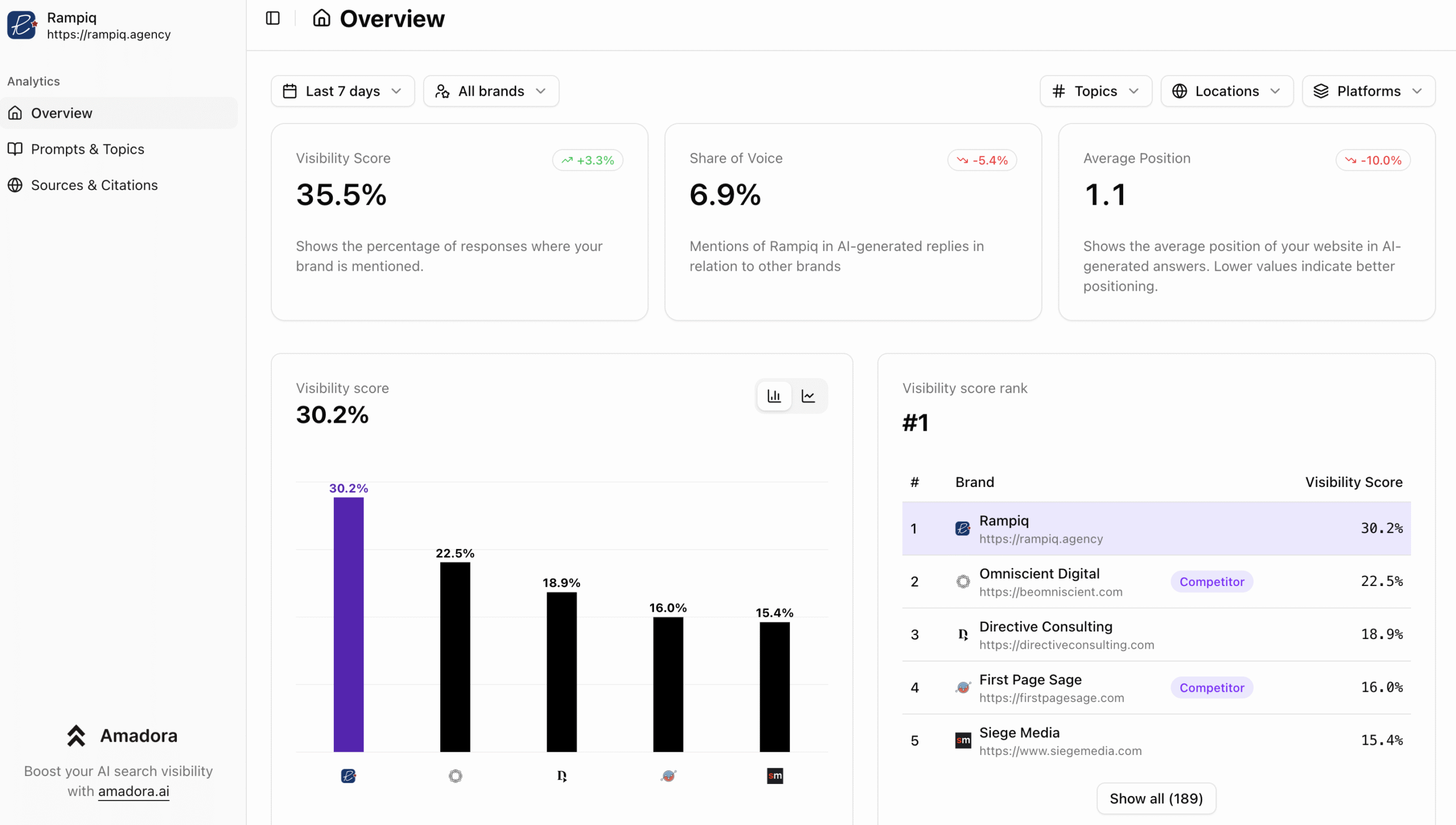Click the Directive Consulting icon under chart
Image resolution: width=1456 pixels, height=825 pixels.
[562, 775]
